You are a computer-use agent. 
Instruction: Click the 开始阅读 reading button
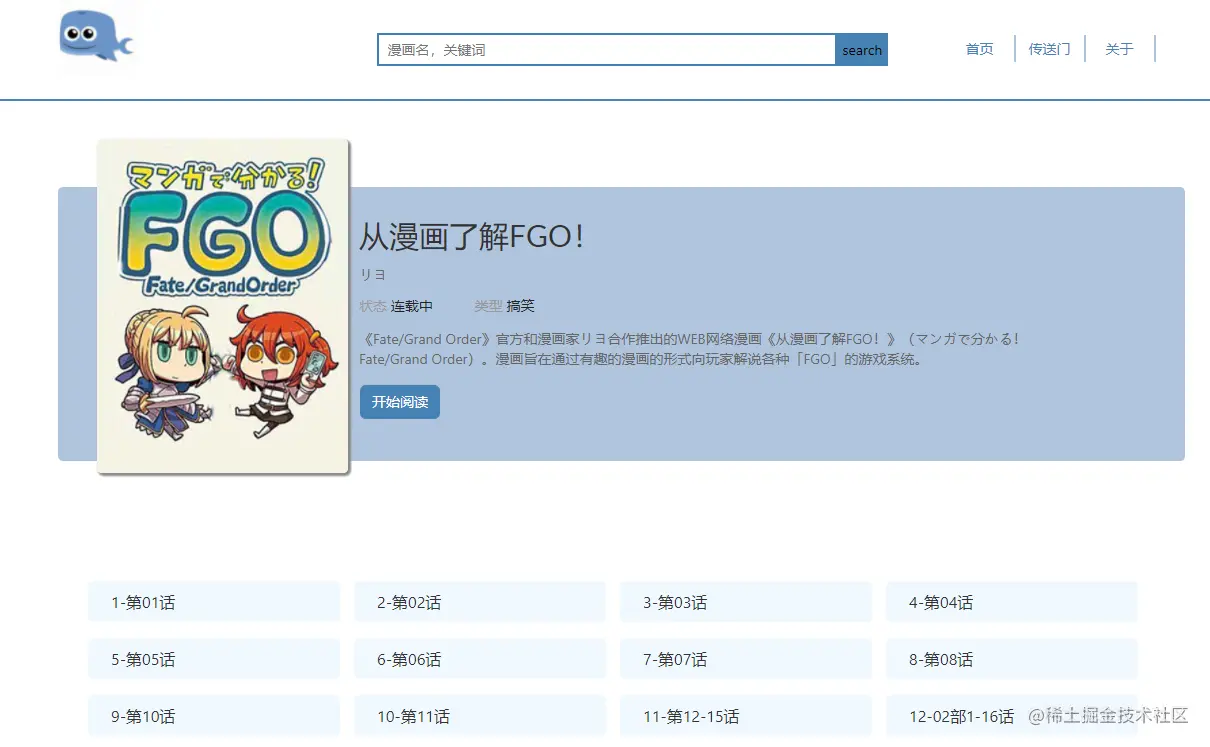(x=399, y=401)
